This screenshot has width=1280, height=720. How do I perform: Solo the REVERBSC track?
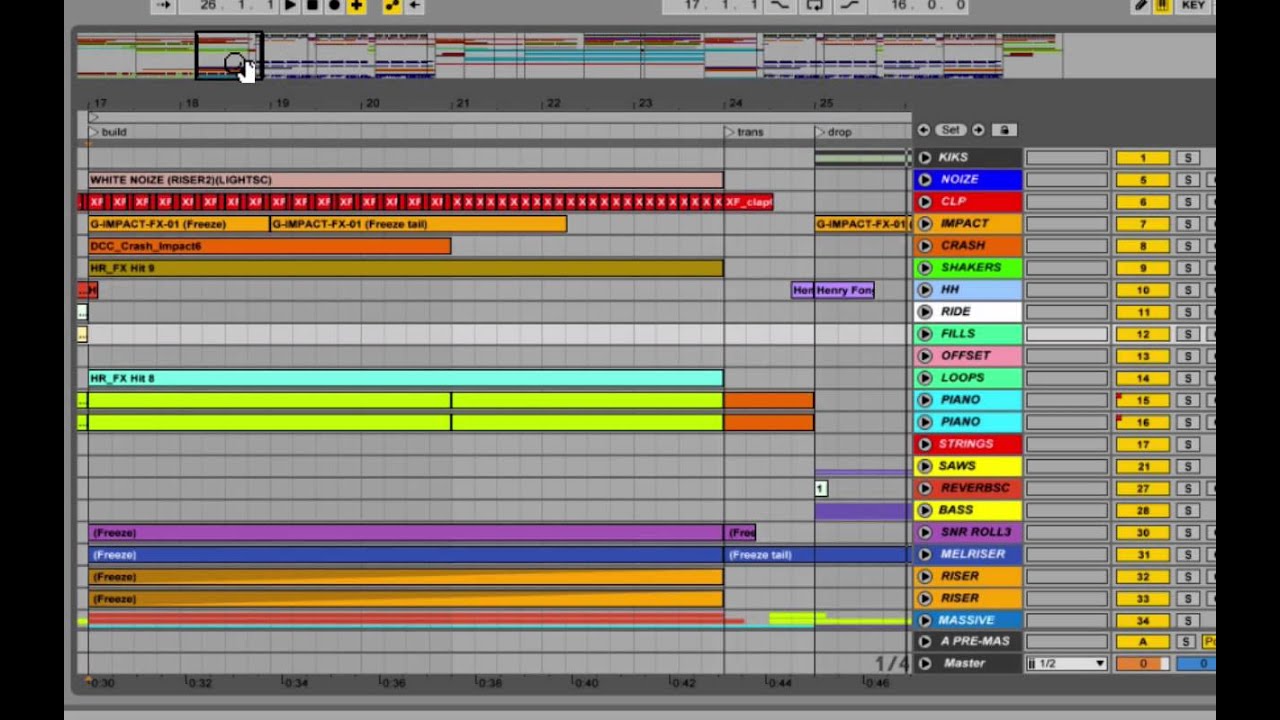(1188, 488)
